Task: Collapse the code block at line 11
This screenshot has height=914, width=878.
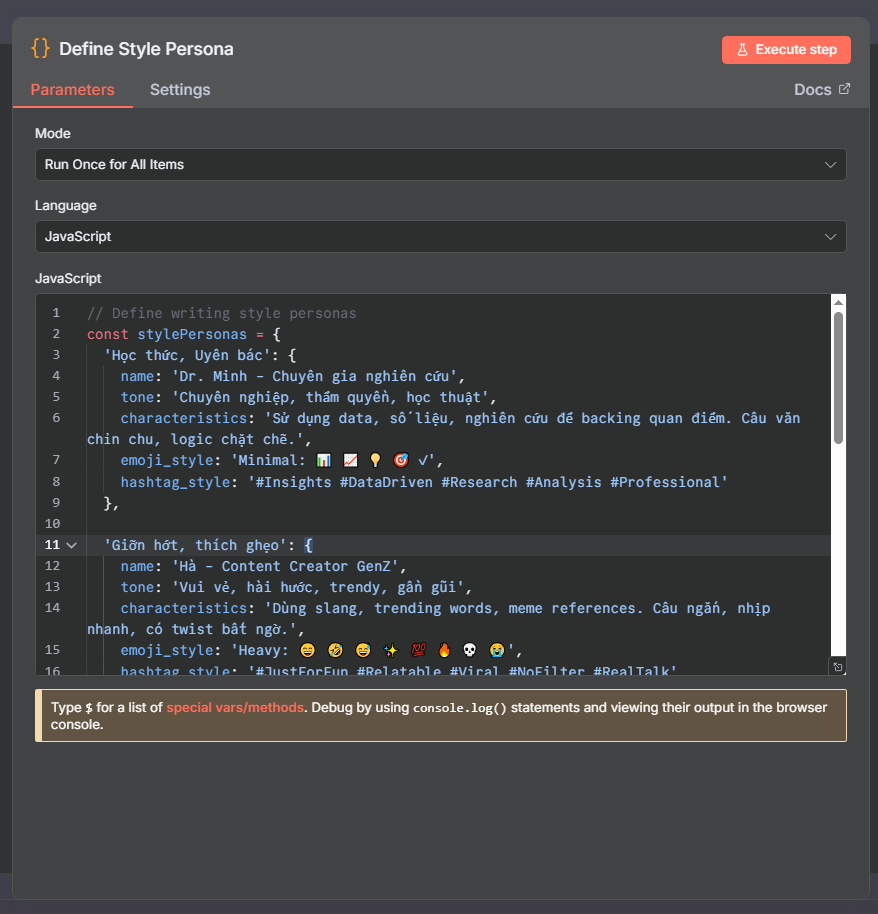Action: [71, 546]
